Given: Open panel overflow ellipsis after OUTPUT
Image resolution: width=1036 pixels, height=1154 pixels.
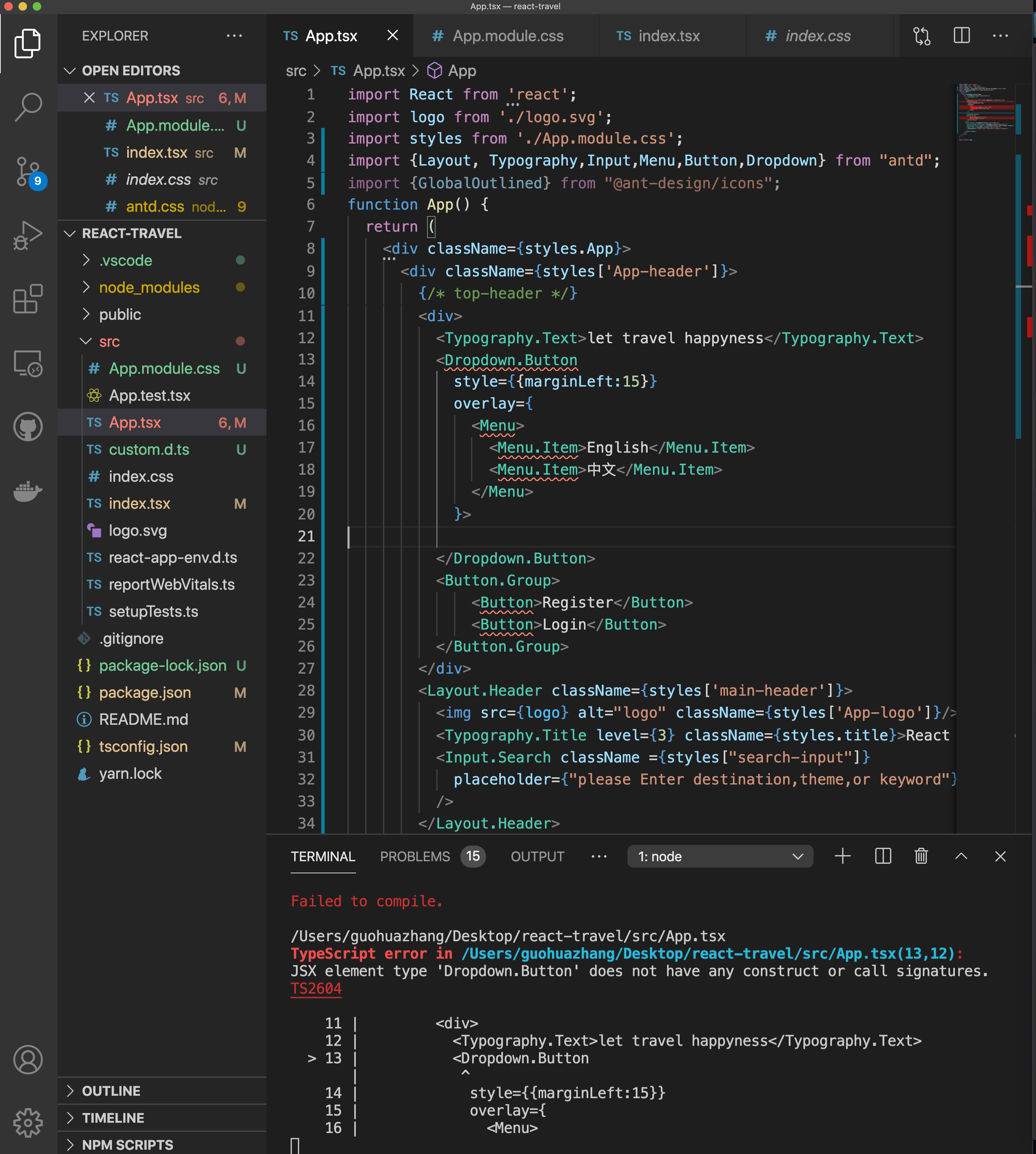Looking at the screenshot, I should point(599,856).
